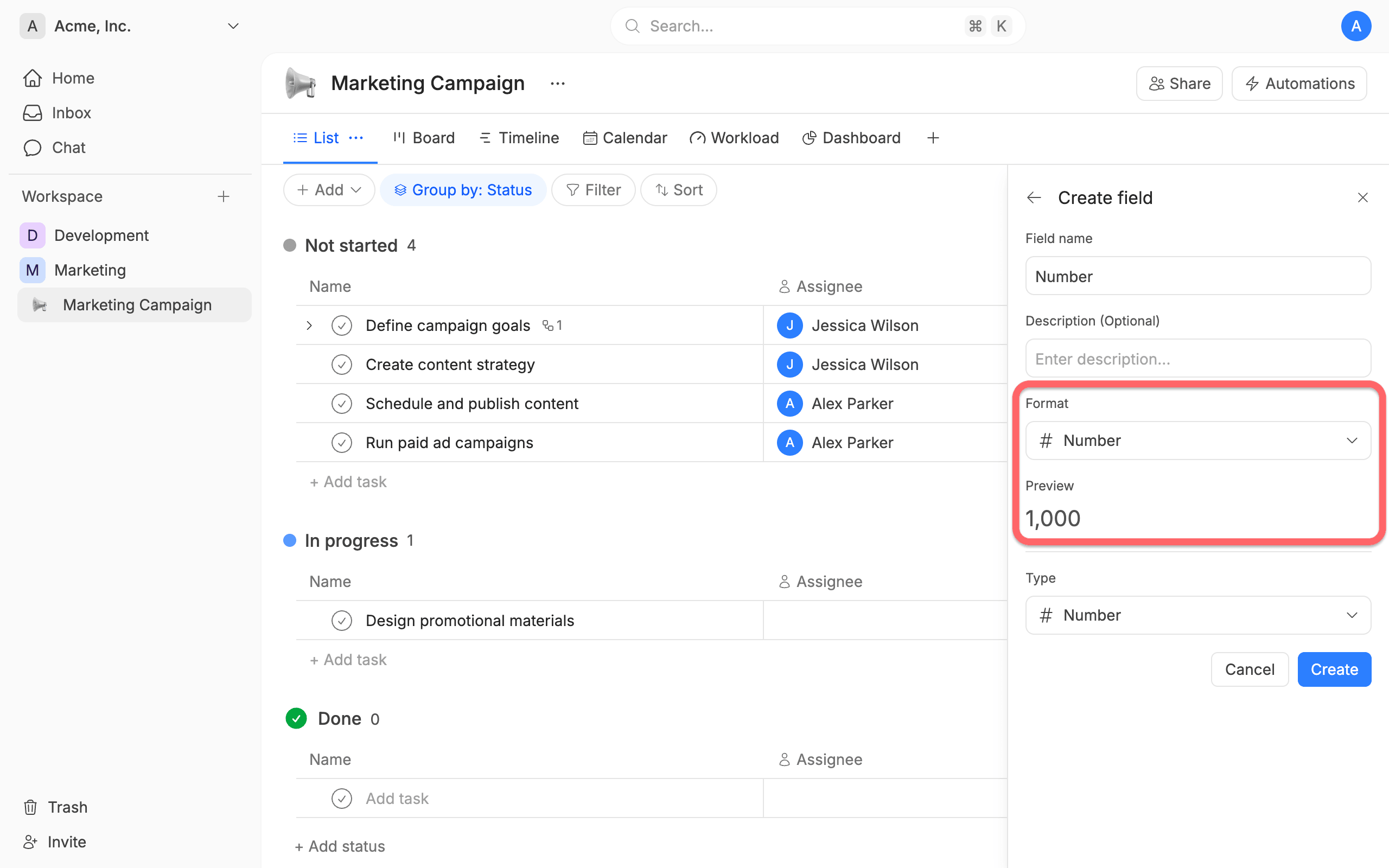The height and width of the screenshot is (868, 1389).
Task: Click the Name column header under In progress
Action: [330, 582]
